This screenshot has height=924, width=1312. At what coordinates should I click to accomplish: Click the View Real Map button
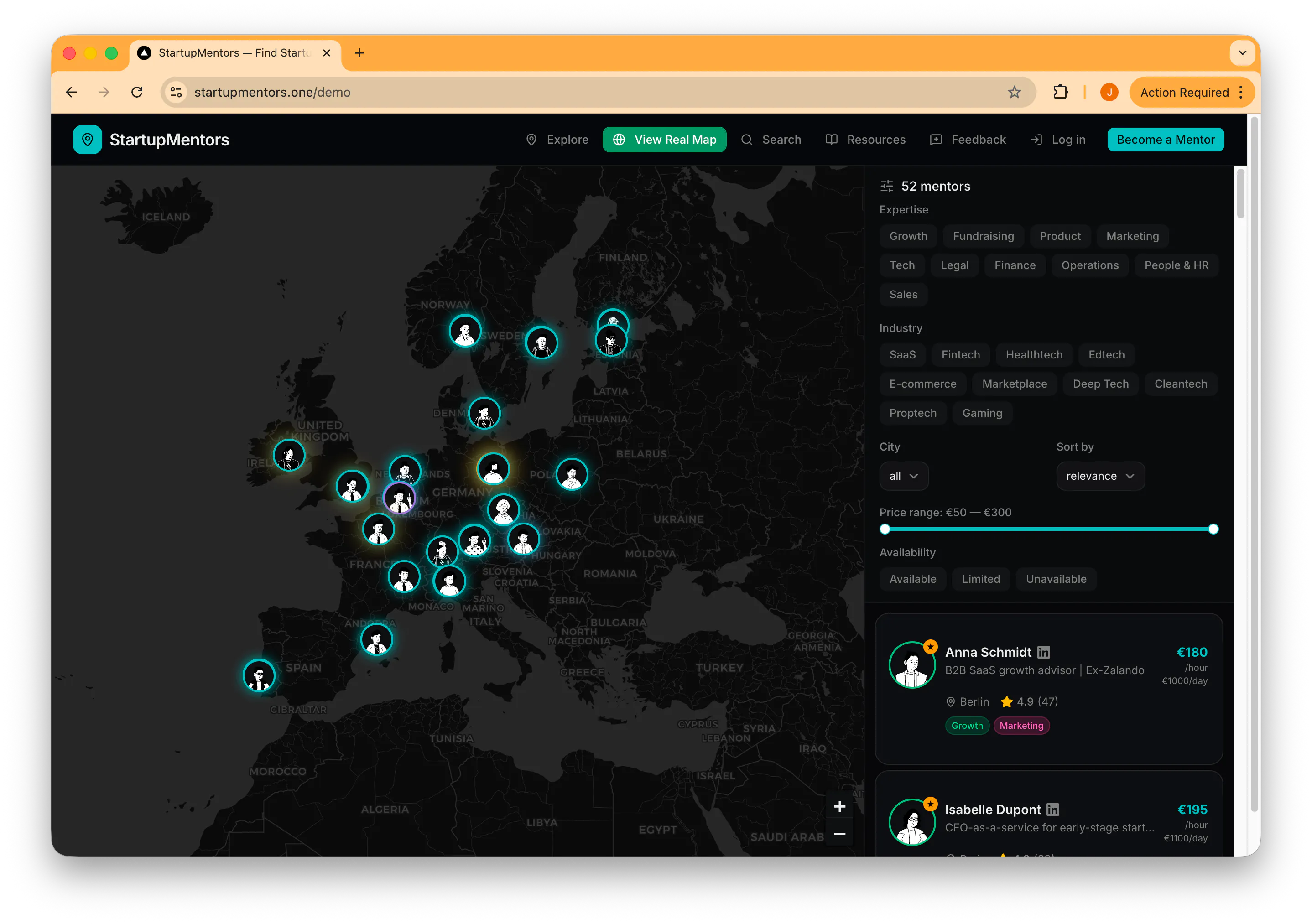664,140
